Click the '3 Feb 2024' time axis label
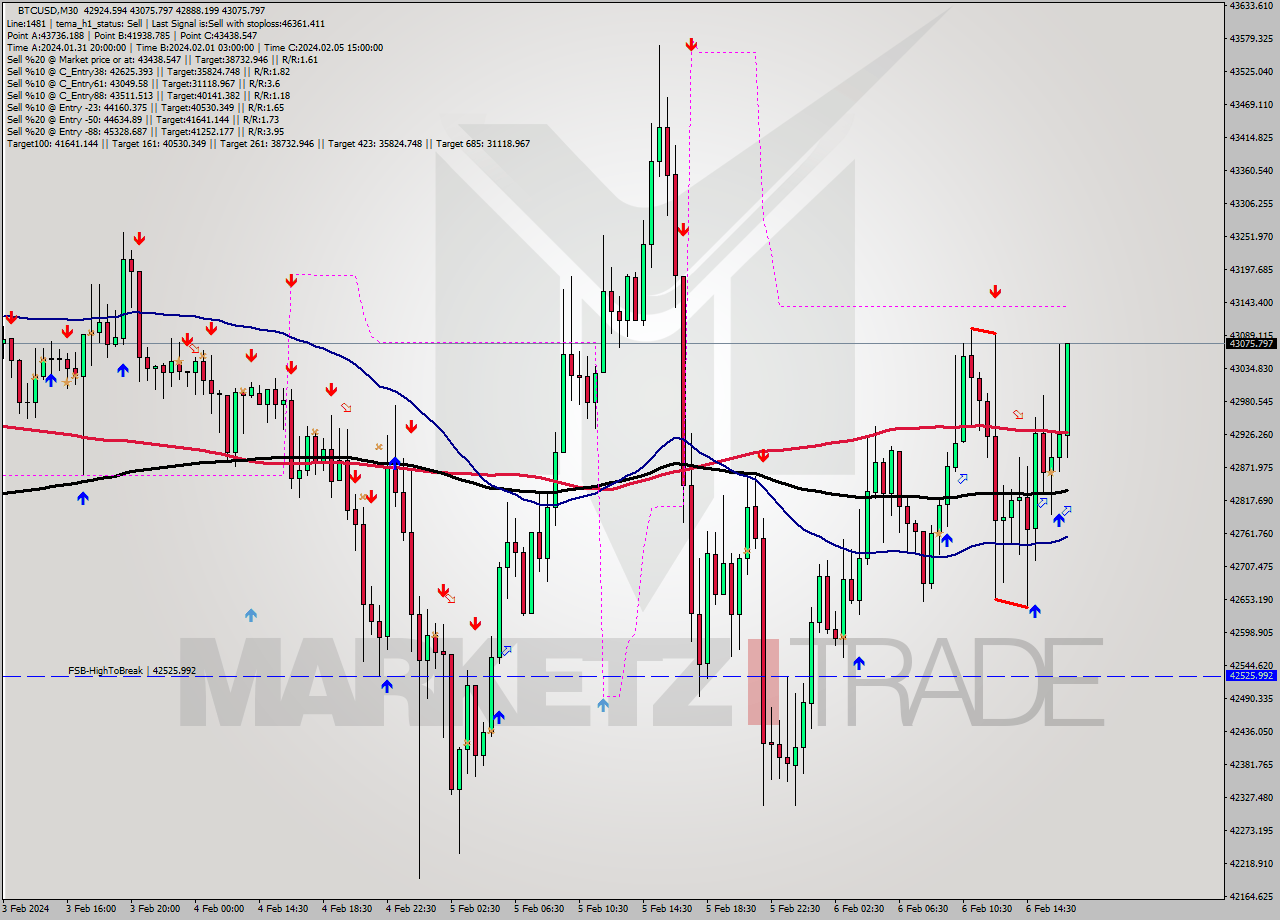 click(x=24, y=909)
